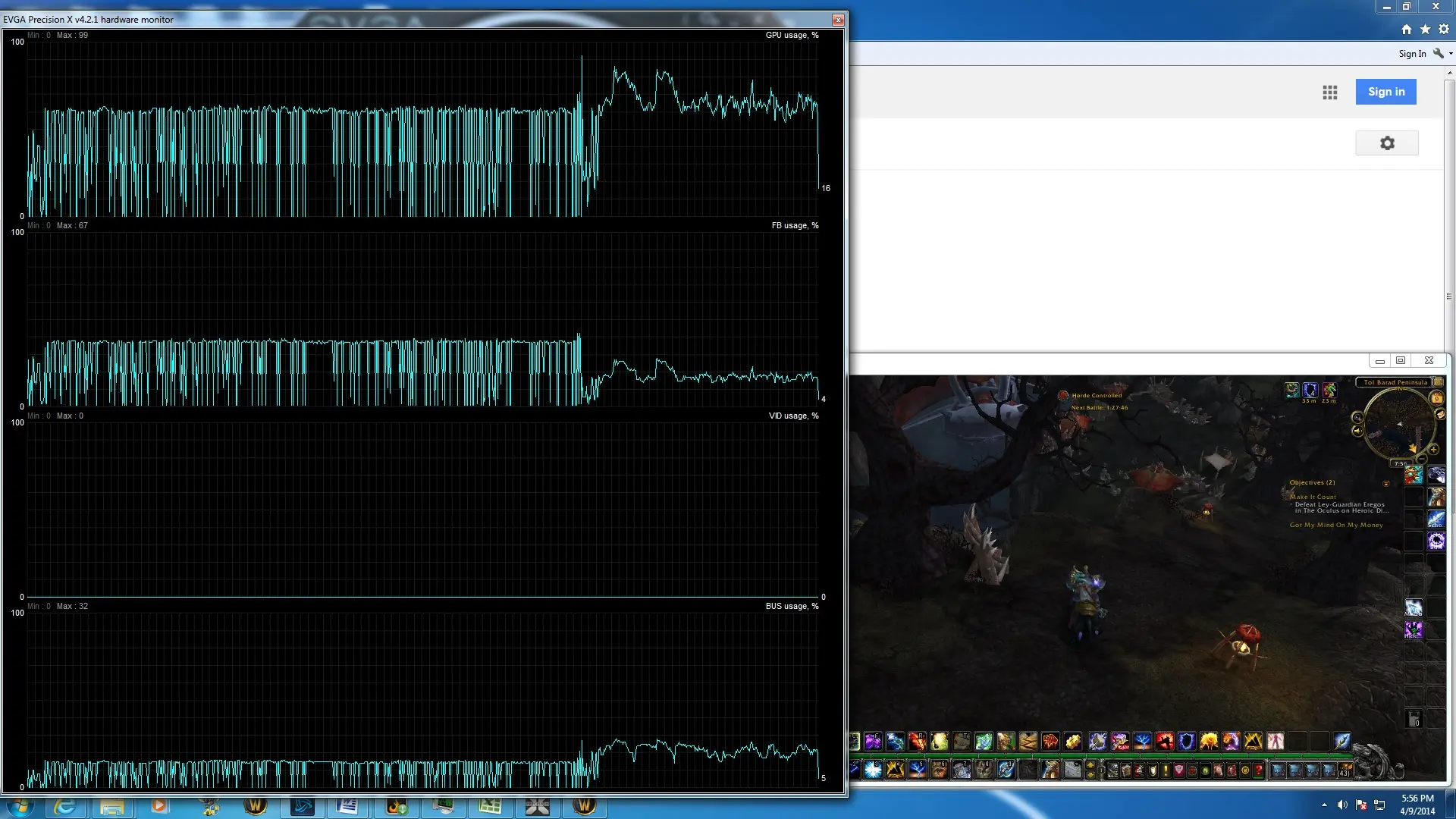Open the volume speaker tray icon

(1342, 805)
